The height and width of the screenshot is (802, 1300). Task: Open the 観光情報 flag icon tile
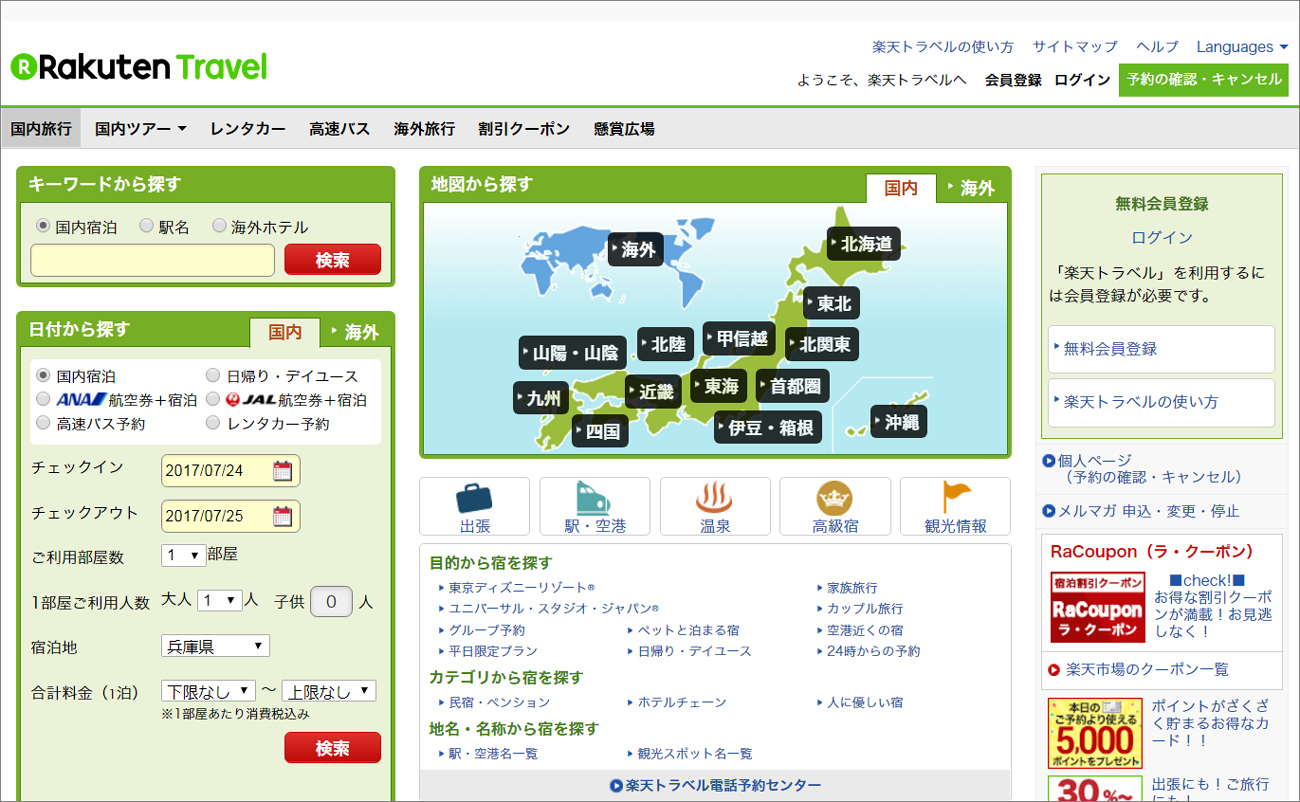point(955,506)
